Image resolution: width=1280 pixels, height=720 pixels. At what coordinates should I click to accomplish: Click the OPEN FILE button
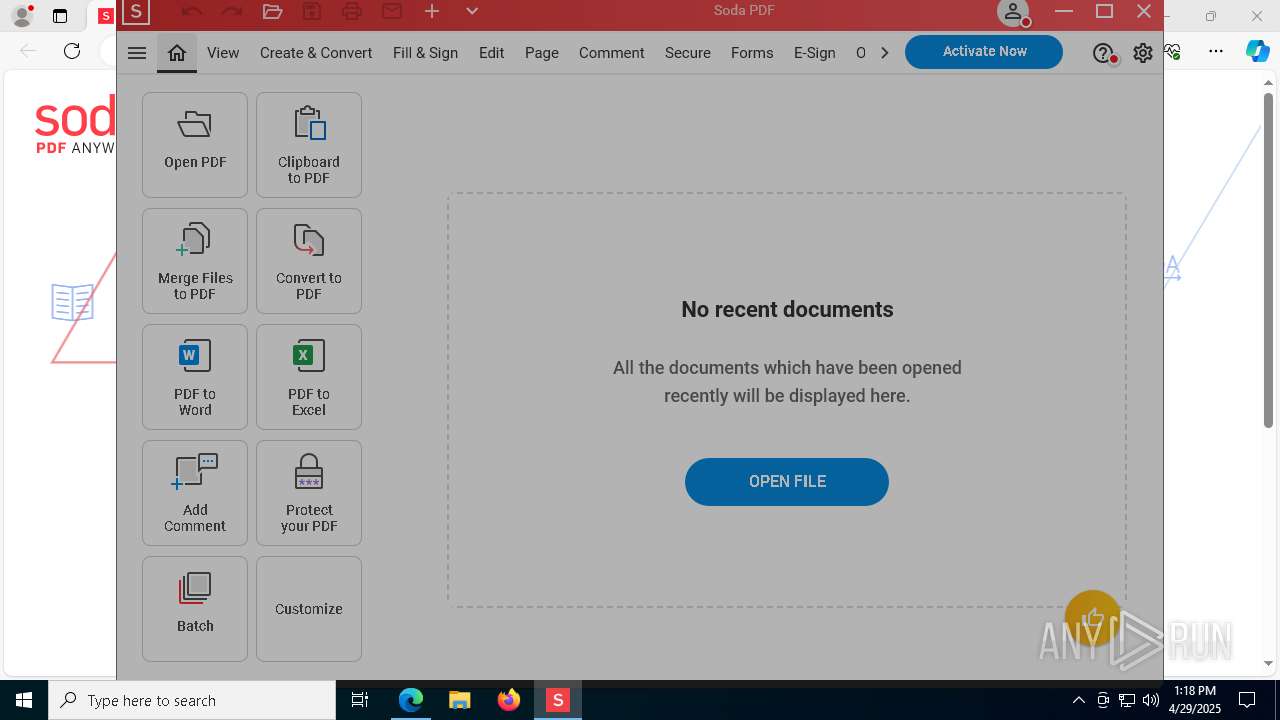click(787, 482)
